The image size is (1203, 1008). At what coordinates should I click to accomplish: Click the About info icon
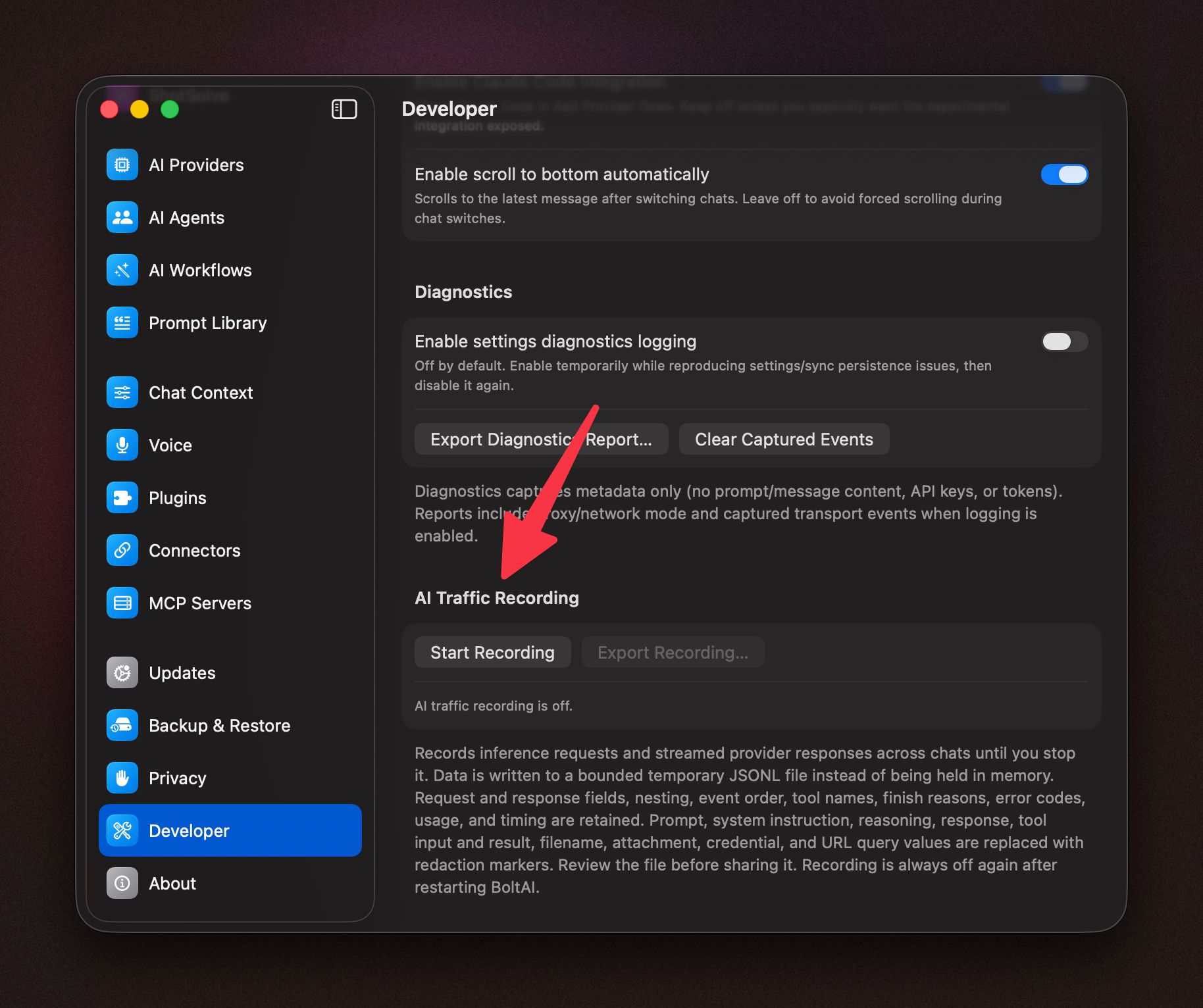(122, 883)
